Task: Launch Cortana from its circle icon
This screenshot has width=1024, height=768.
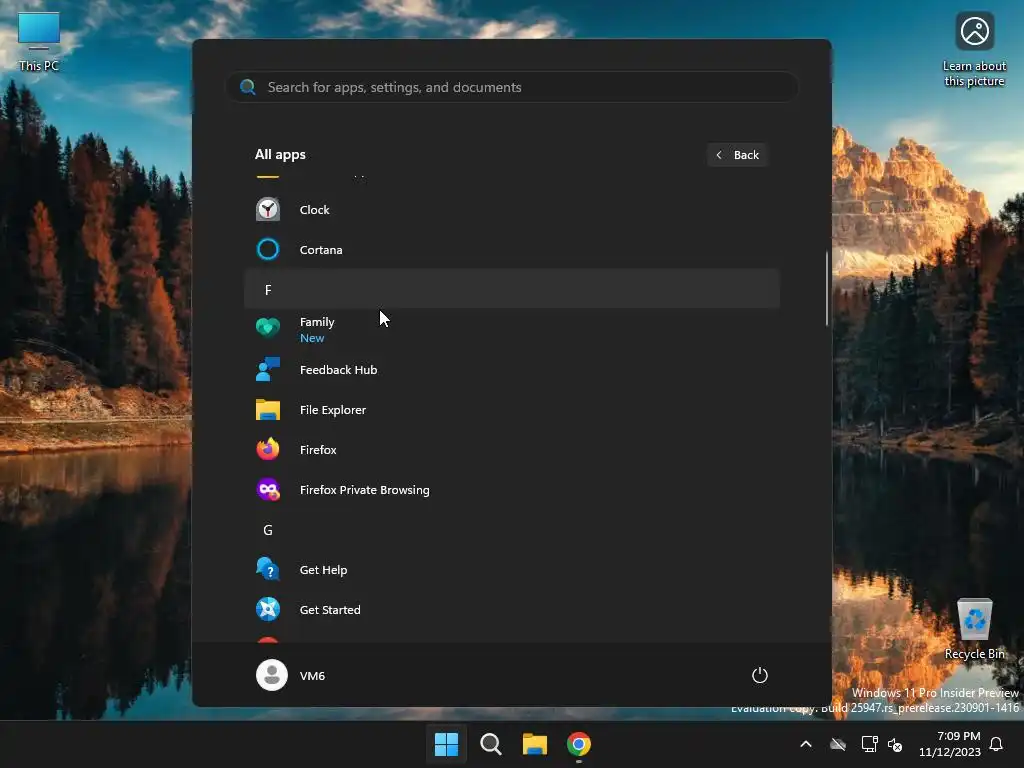Action: pos(268,249)
